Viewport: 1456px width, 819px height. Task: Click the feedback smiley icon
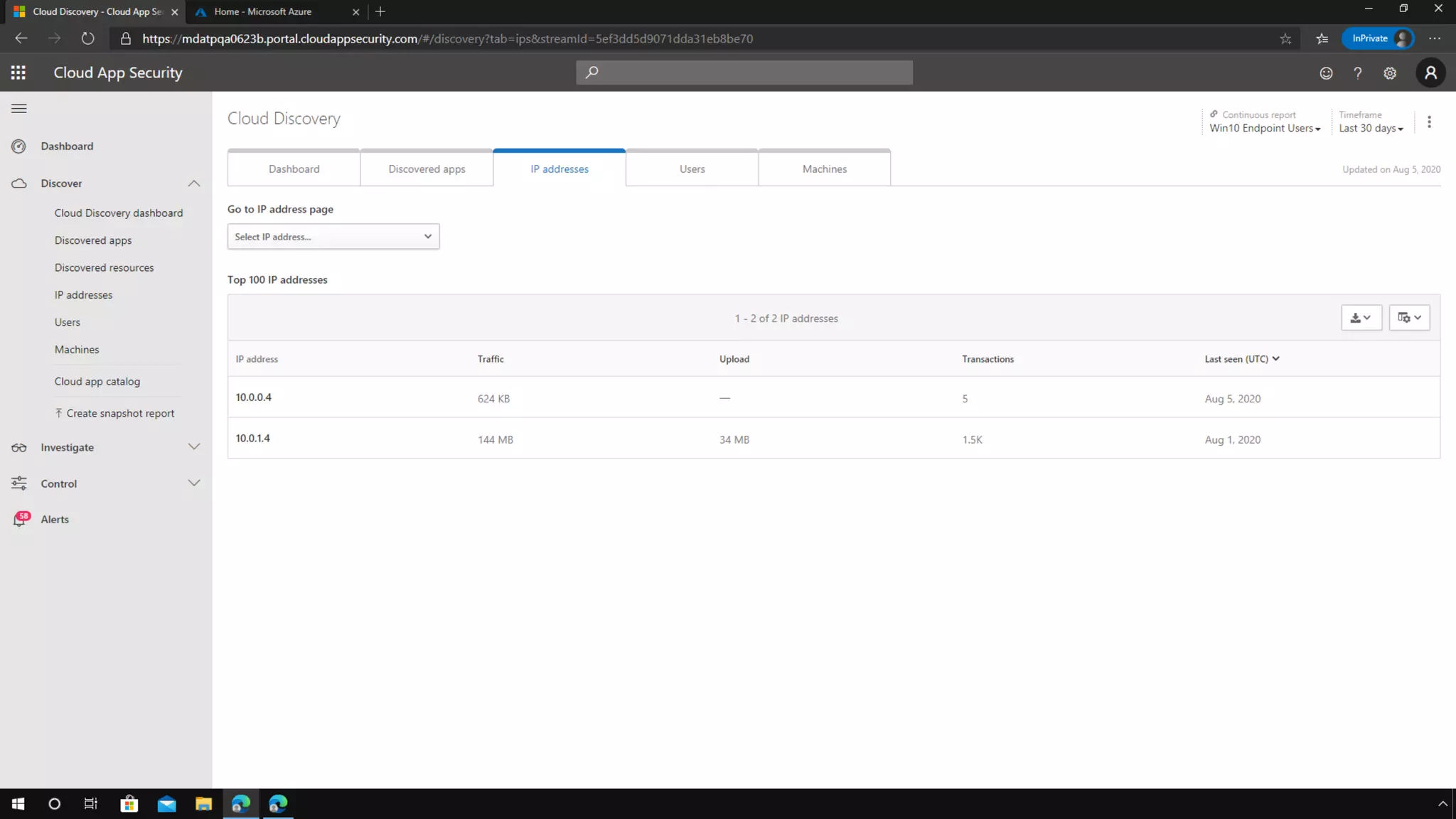click(x=1326, y=73)
